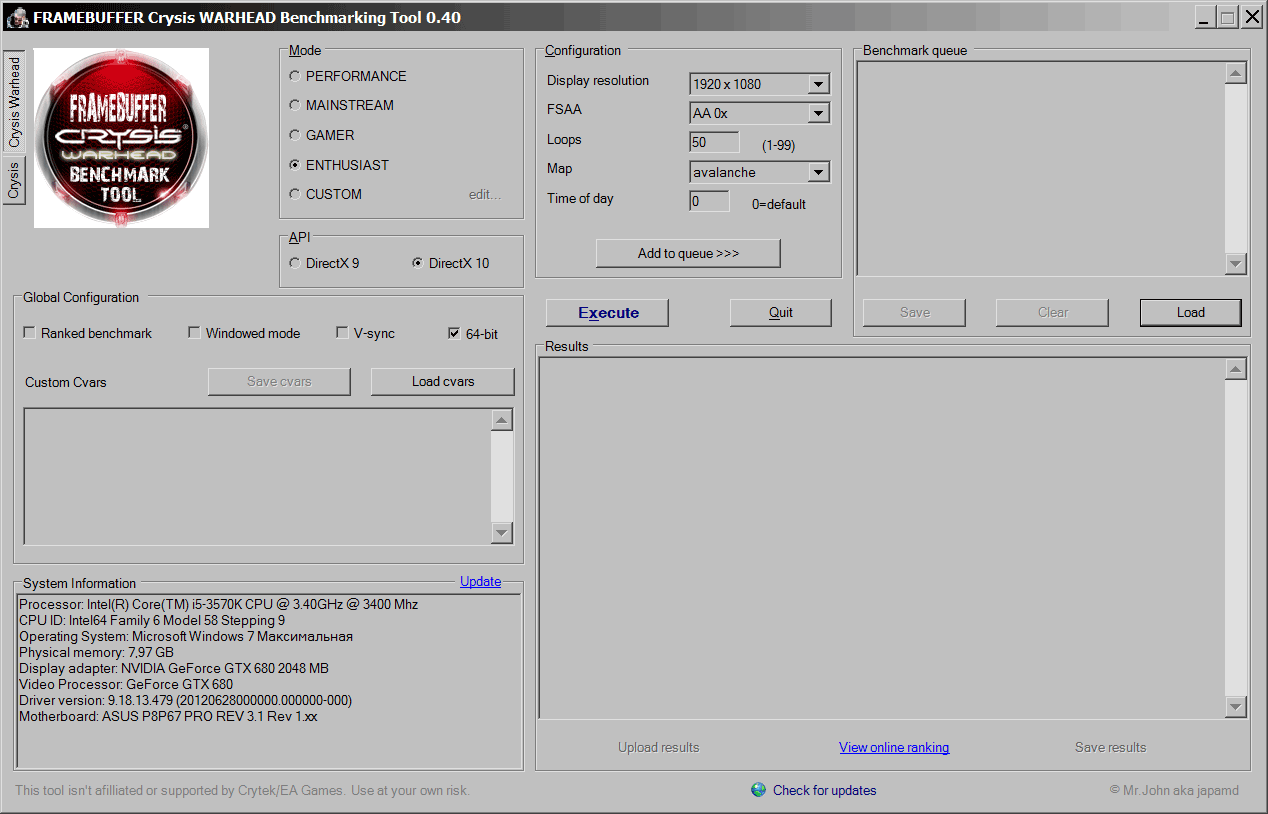Switch to the Crysis vertical tab
Image resolution: width=1268 pixels, height=814 pixels.
[x=14, y=181]
